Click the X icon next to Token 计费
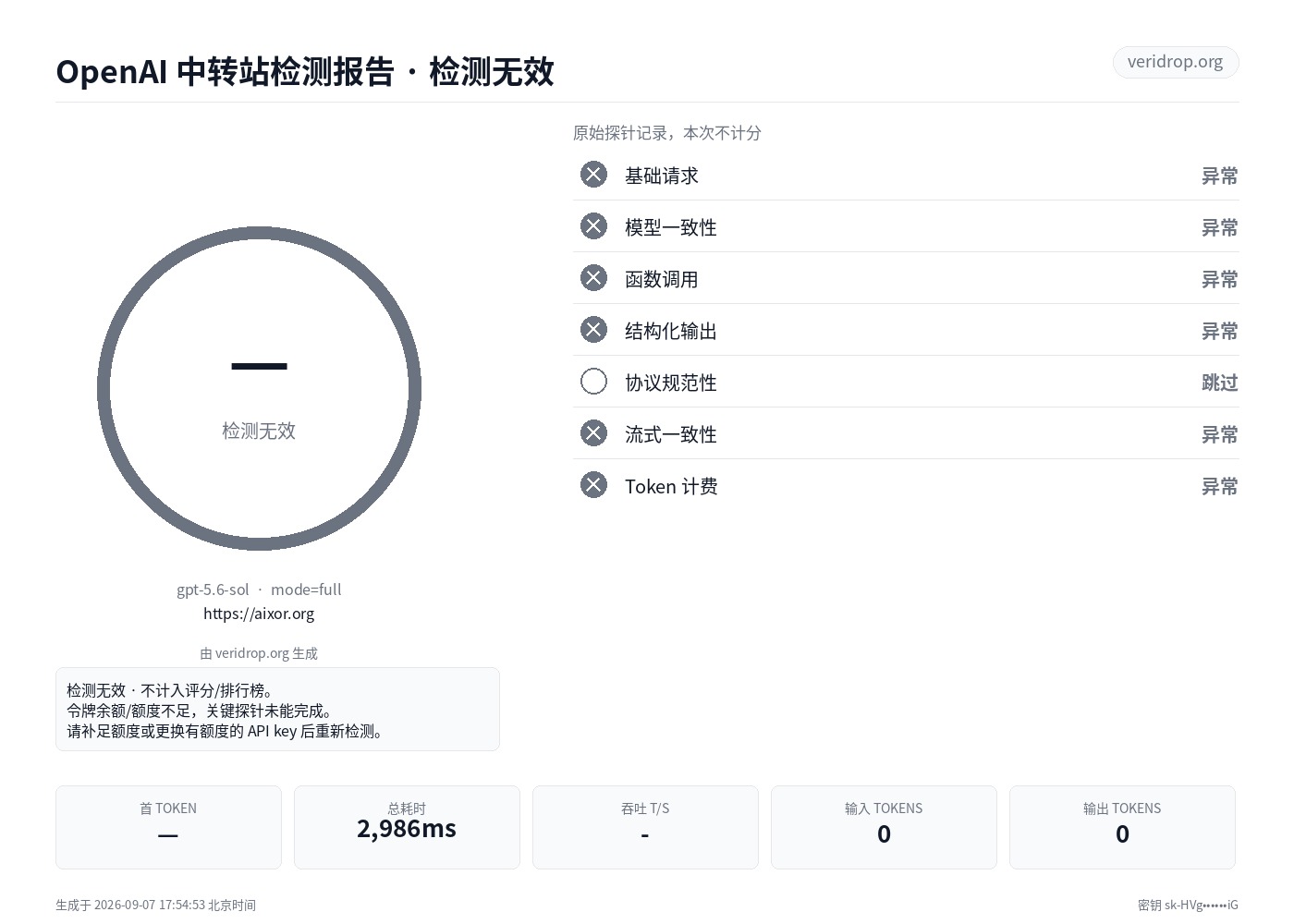This screenshot has width=1294, height=924. click(593, 485)
